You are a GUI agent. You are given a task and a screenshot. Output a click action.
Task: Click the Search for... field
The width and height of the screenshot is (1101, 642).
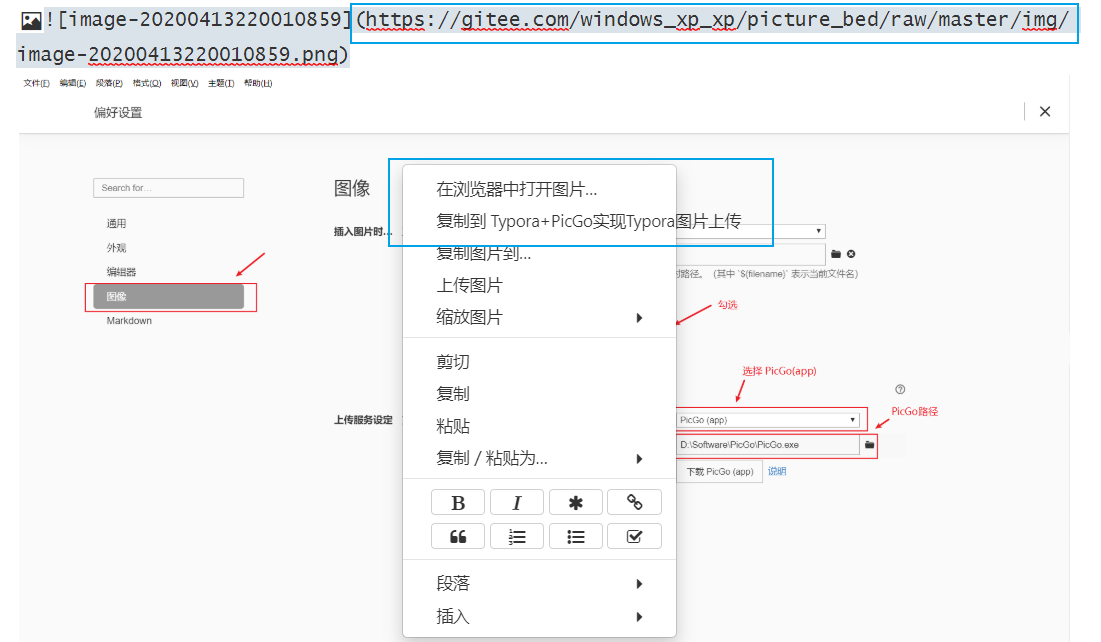click(x=169, y=188)
